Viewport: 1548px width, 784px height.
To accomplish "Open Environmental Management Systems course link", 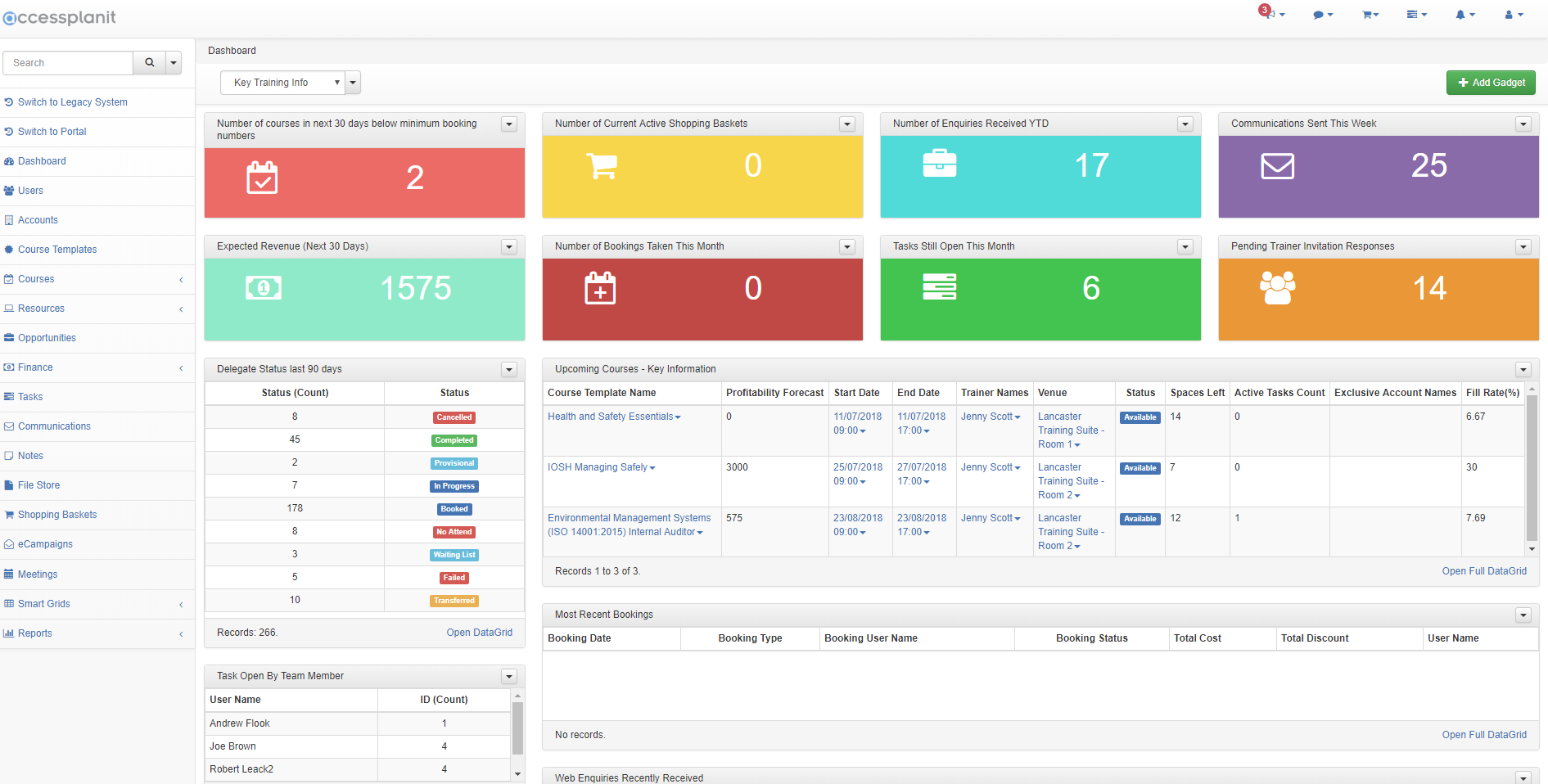I will click(x=630, y=525).
